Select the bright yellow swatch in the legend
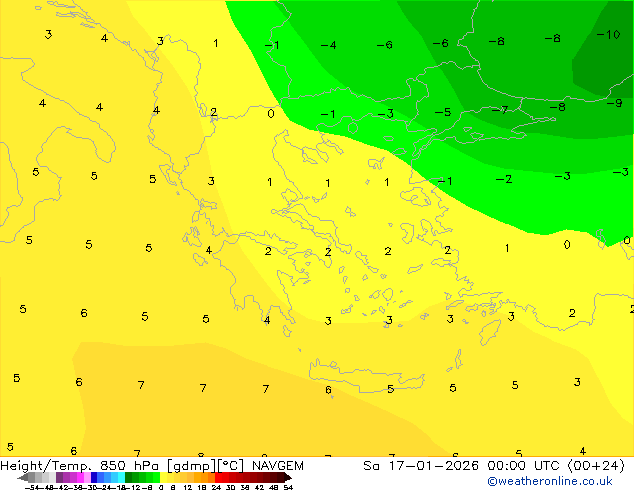The image size is (634, 490). point(164,477)
